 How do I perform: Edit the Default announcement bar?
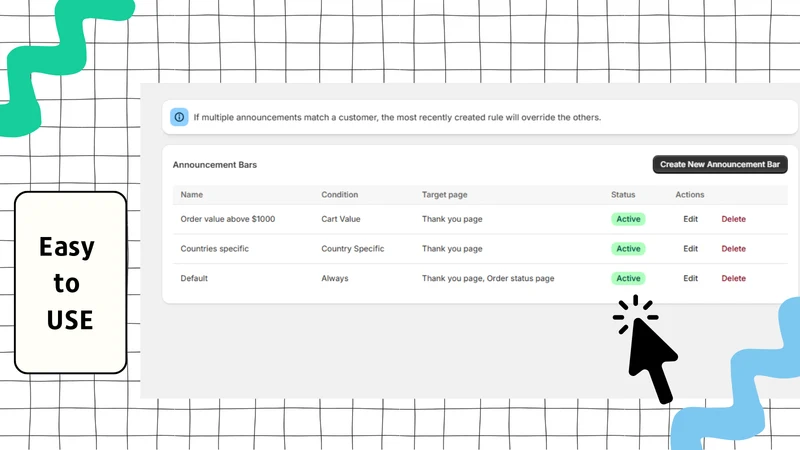[x=690, y=278]
